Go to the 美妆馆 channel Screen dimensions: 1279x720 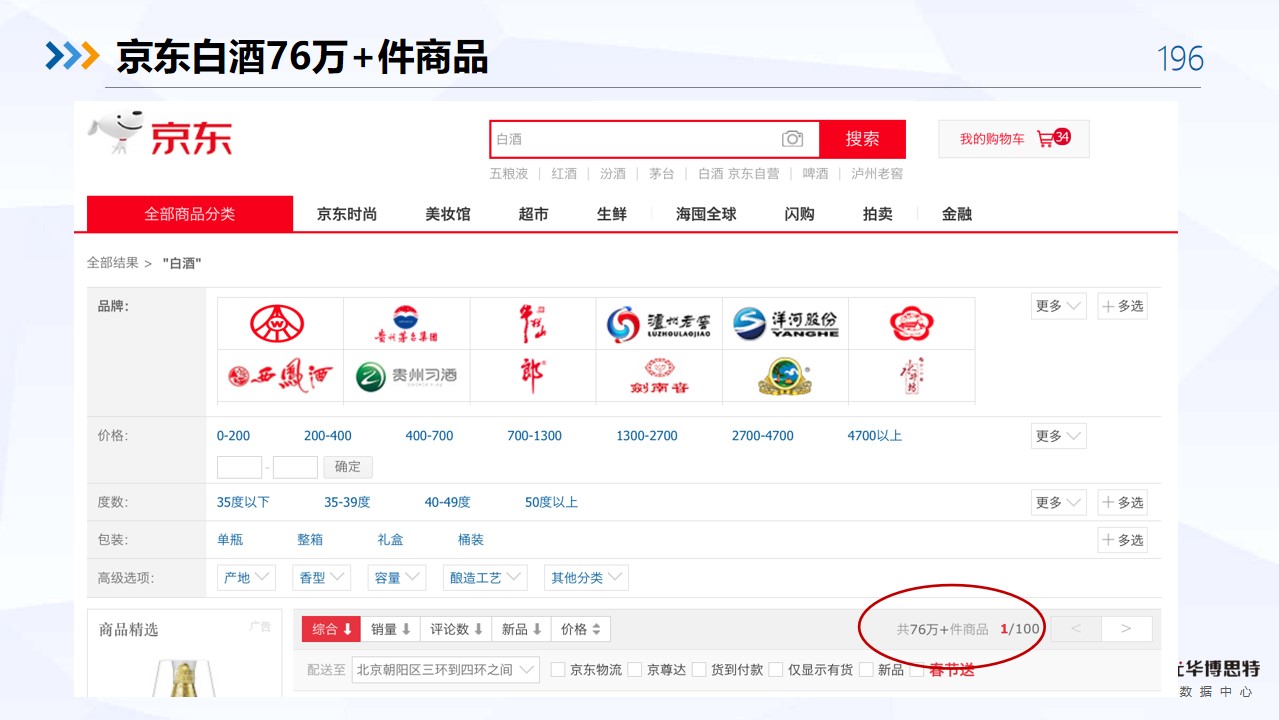[x=448, y=214]
